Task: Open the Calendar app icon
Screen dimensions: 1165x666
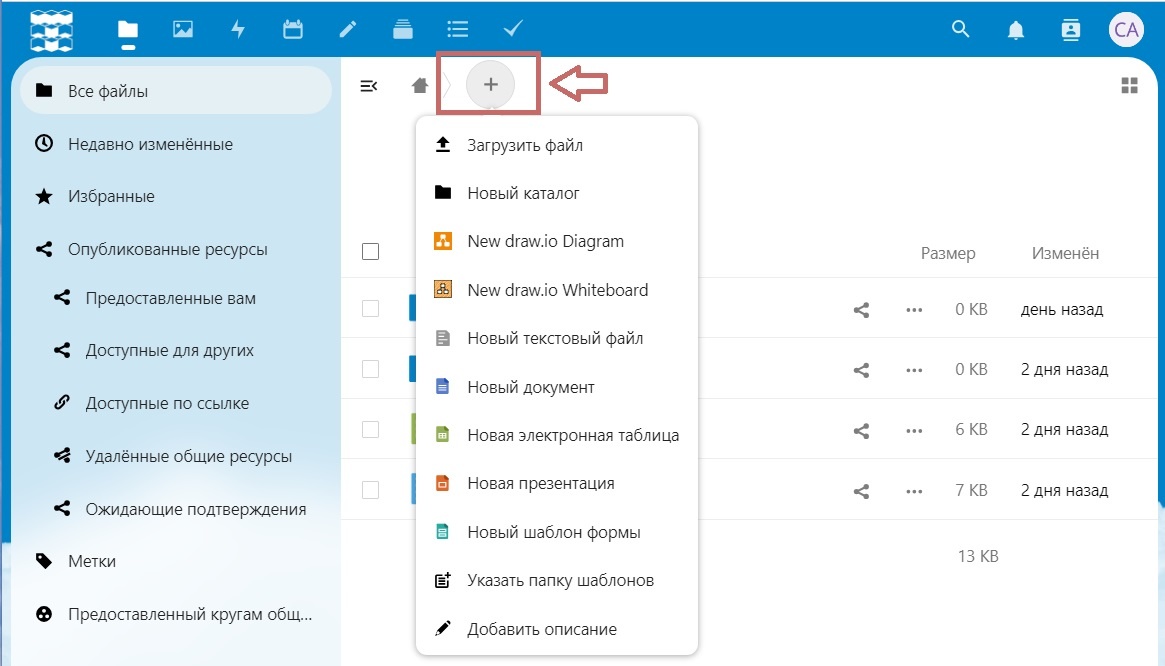Action: tap(293, 29)
